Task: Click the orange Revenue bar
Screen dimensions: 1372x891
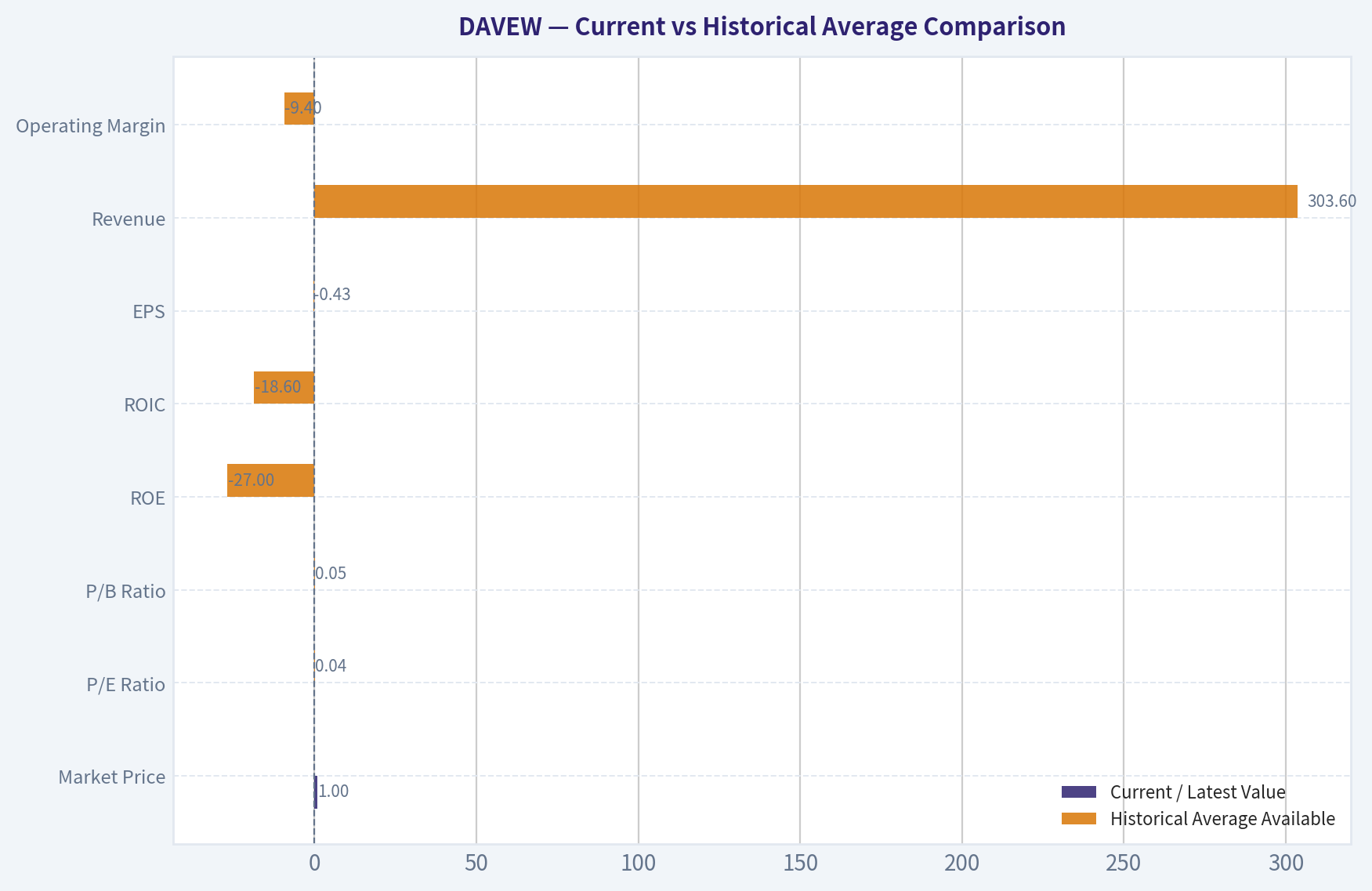Action: [805, 201]
